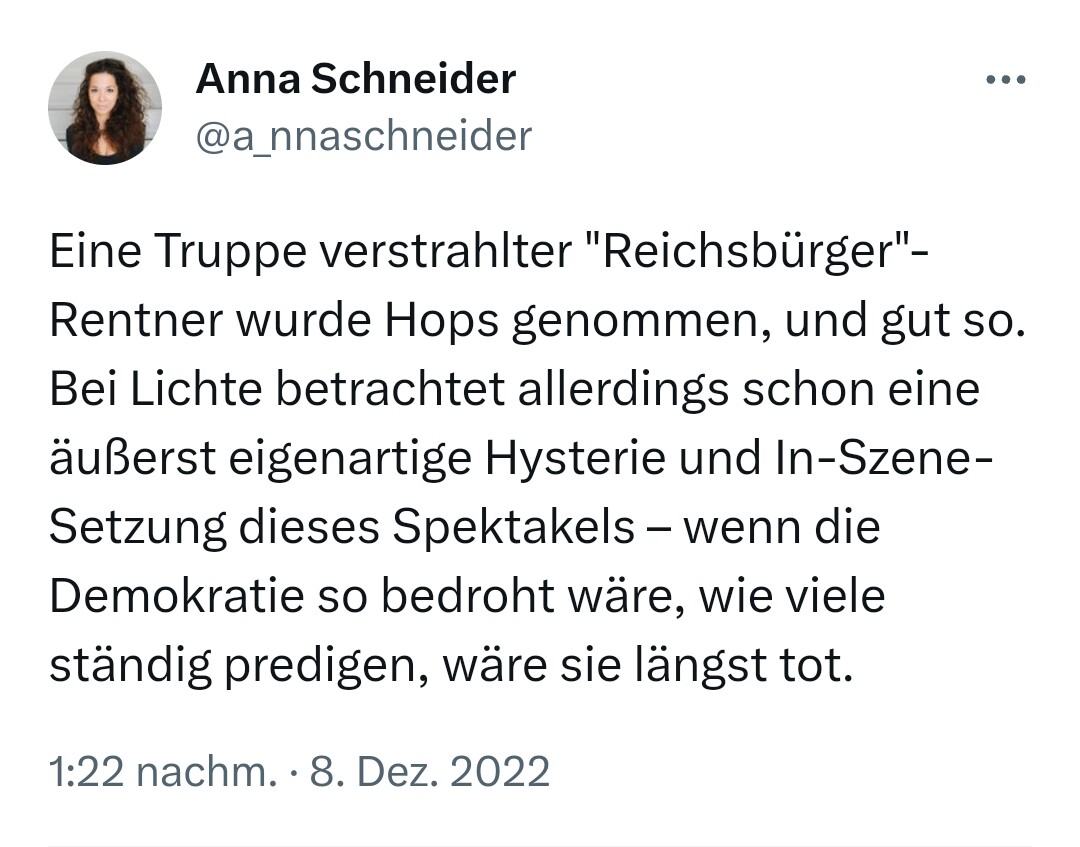Open Anna Schneider's profile picture
Screen dimensions: 1080x847
coord(105,107)
